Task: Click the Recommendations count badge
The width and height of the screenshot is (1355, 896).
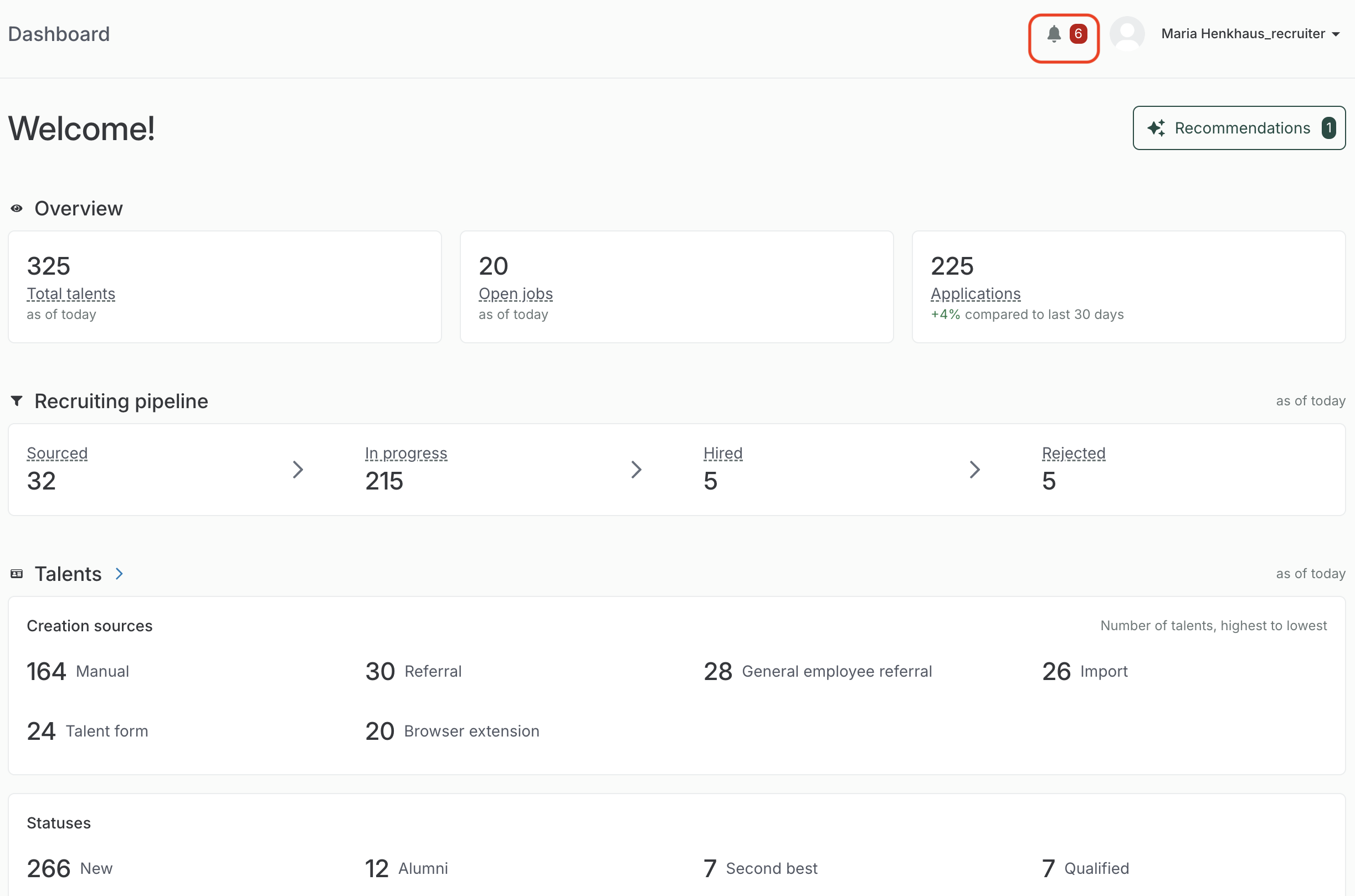Action: pyautogui.click(x=1329, y=128)
